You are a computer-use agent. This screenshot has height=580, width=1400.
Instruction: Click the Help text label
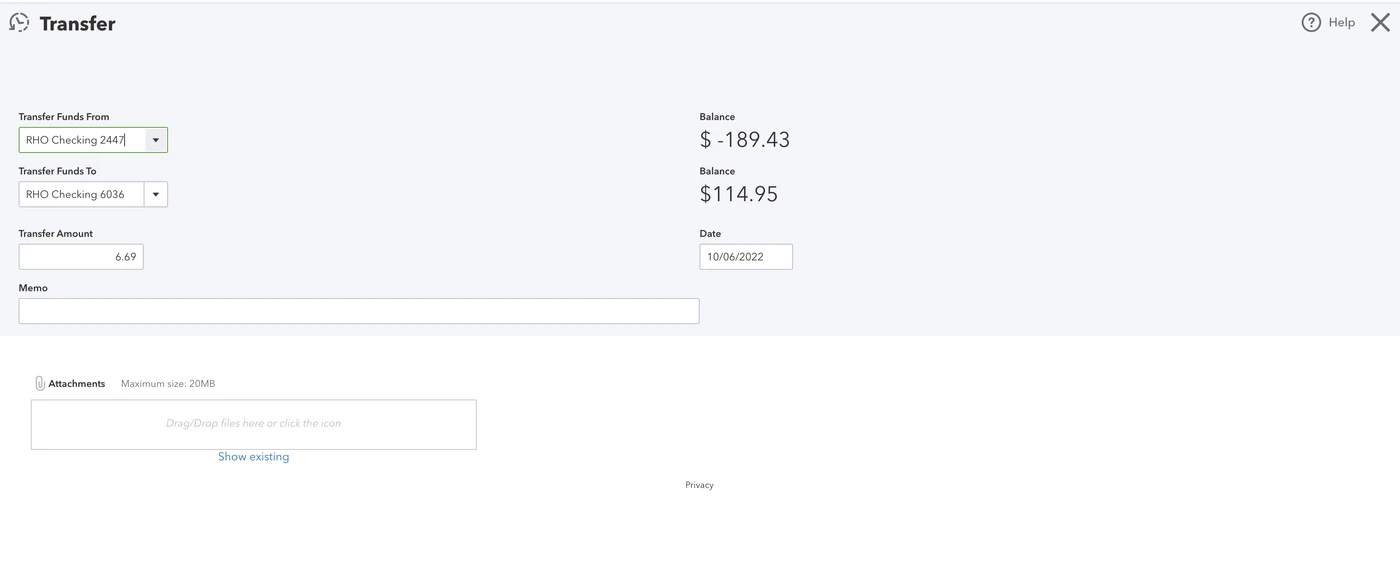1342,22
